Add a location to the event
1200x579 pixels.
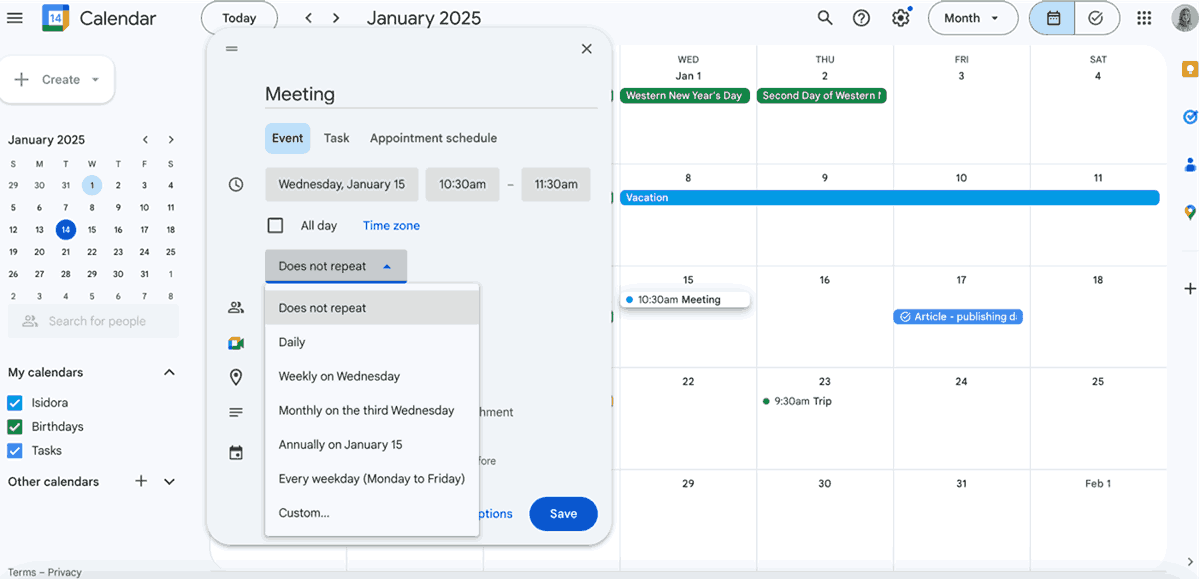click(x=236, y=377)
